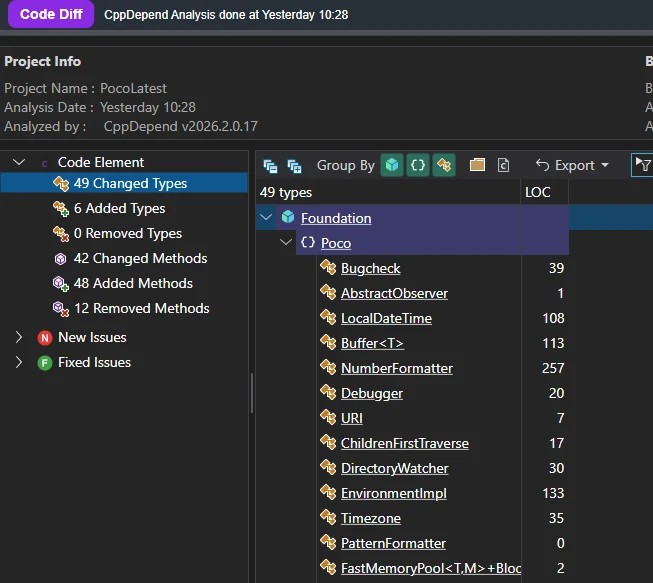This screenshot has width=653, height=583.
Task: Click the collapse all icon in toolbar
Action: (271, 166)
